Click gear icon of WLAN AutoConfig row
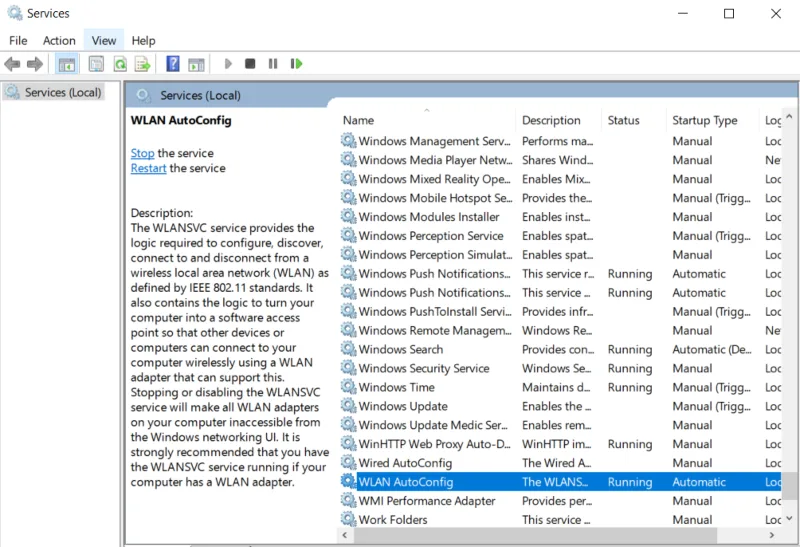 [348, 481]
